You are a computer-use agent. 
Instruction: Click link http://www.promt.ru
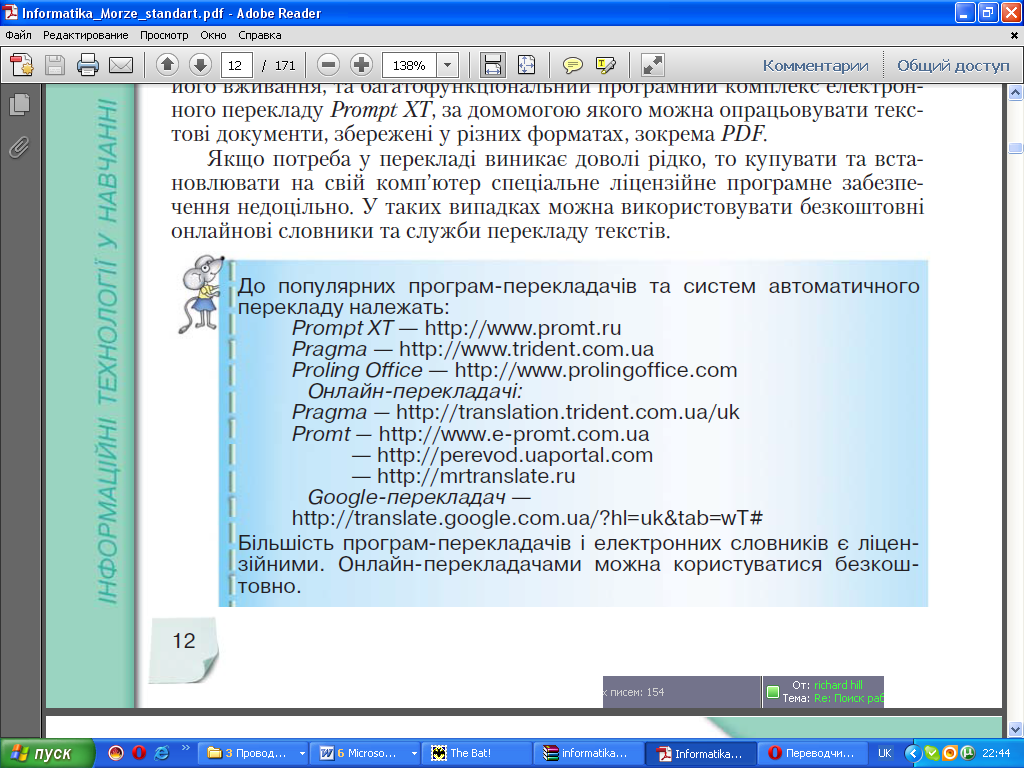point(522,328)
